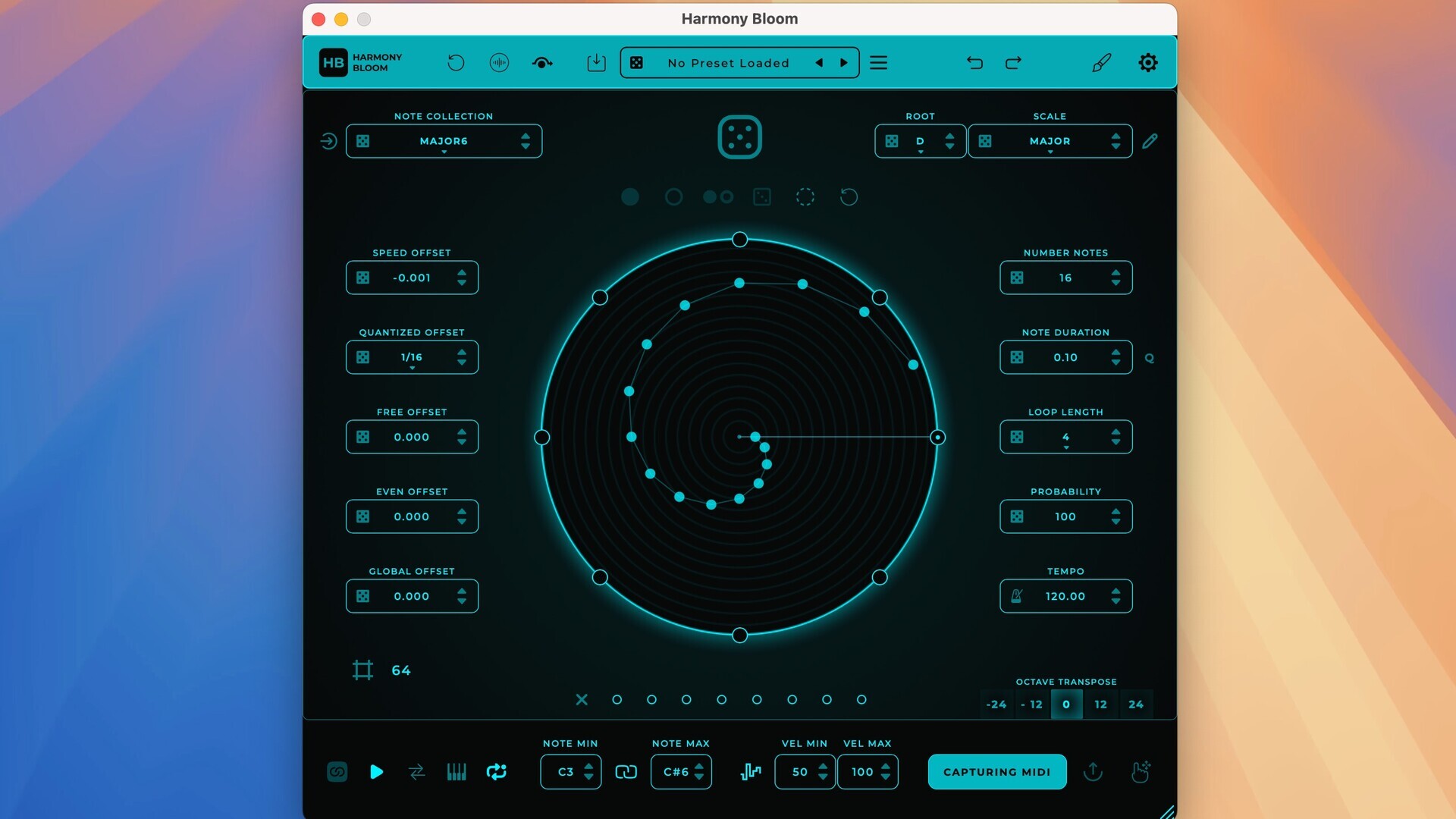Click the Q quantize icon by Note Duration
Screen dimensions: 1456x819
point(1150,358)
